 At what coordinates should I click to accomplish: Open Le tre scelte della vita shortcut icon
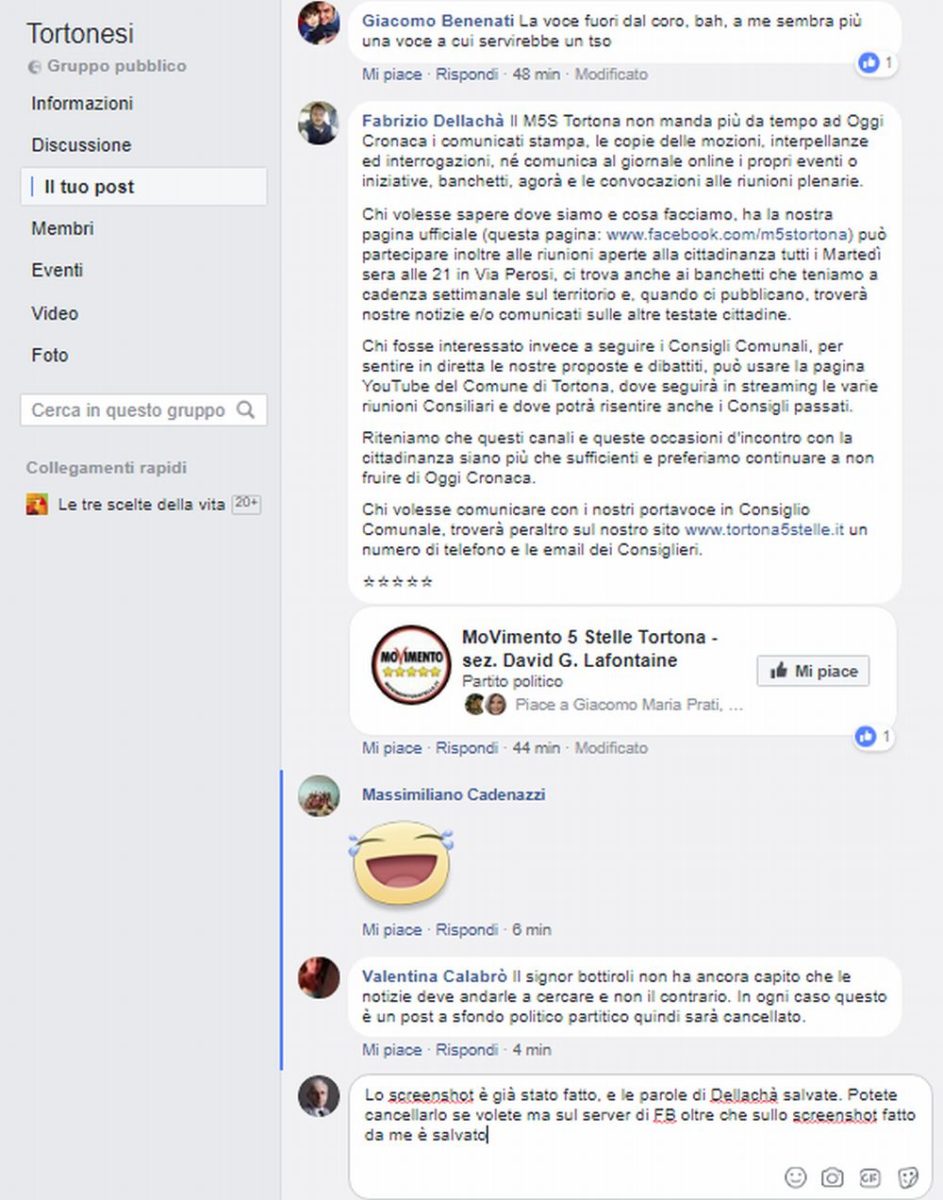(x=37, y=505)
